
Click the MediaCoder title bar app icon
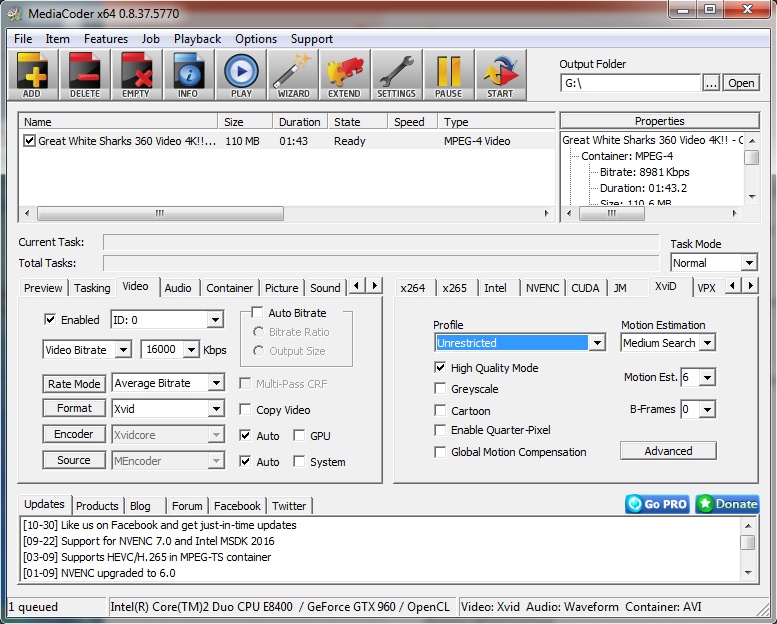click(15, 13)
